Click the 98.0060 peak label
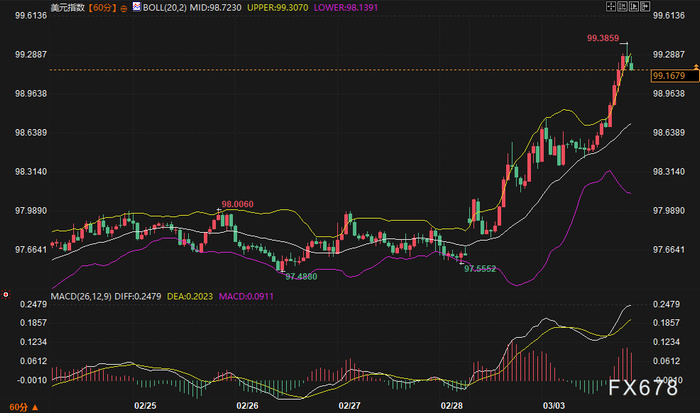 (238, 204)
